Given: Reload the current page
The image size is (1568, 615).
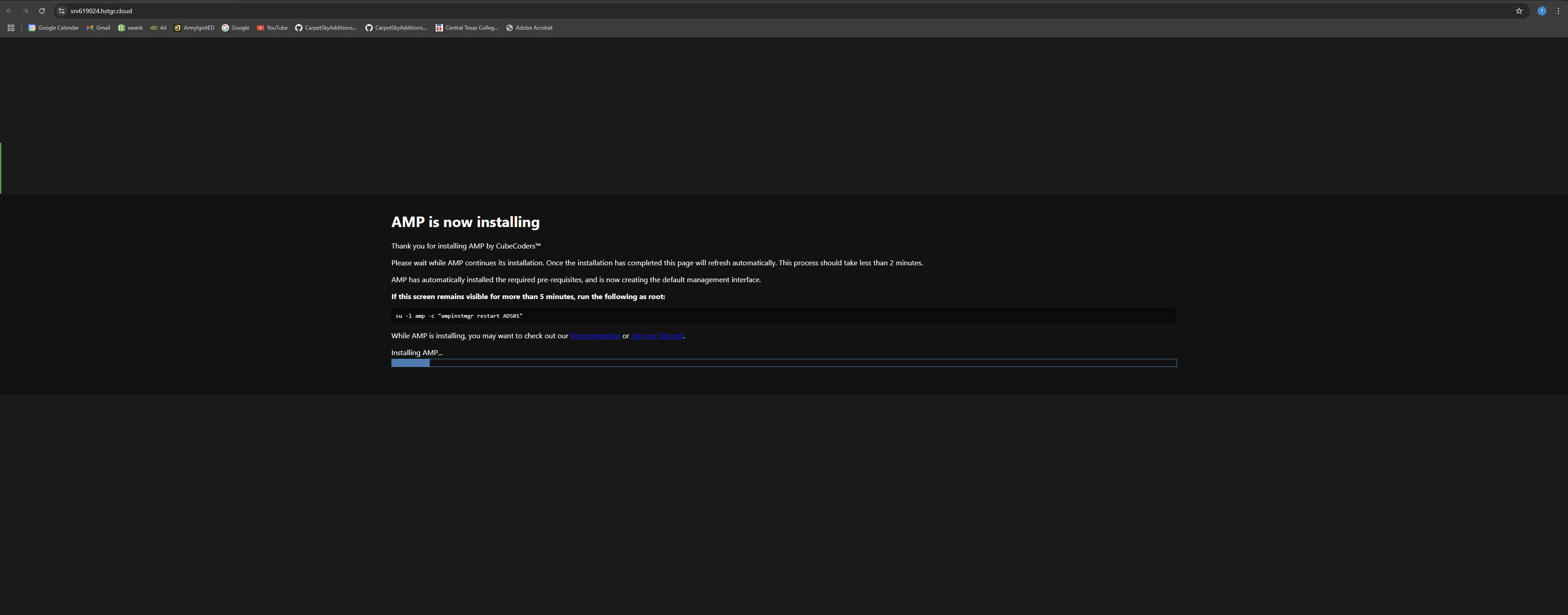Looking at the screenshot, I should (x=42, y=11).
